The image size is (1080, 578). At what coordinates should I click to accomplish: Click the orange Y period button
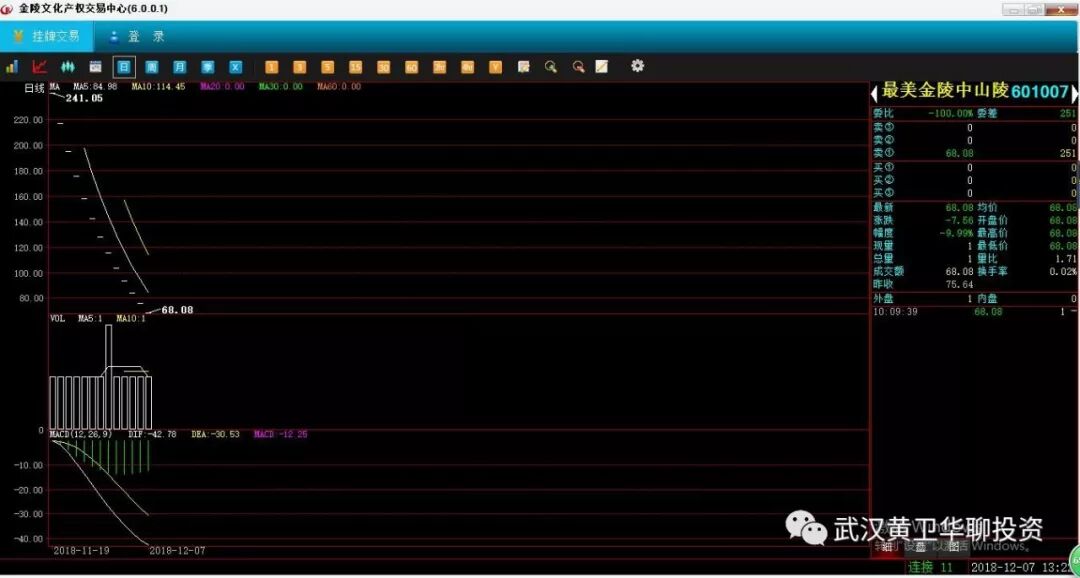tap(495, 67)
